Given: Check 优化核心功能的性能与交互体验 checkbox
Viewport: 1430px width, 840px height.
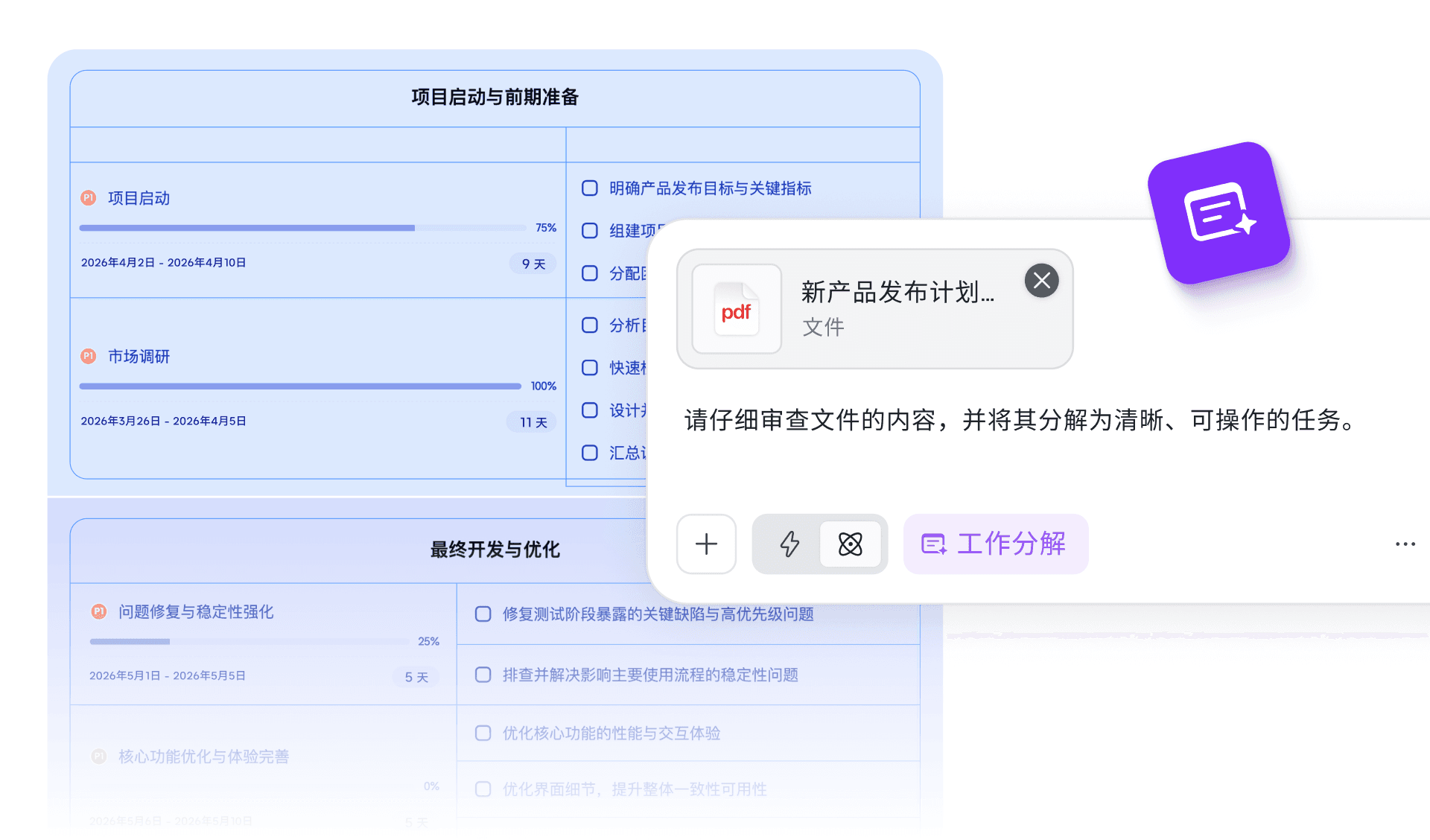Looking at the screenshot, I should 483,733.
